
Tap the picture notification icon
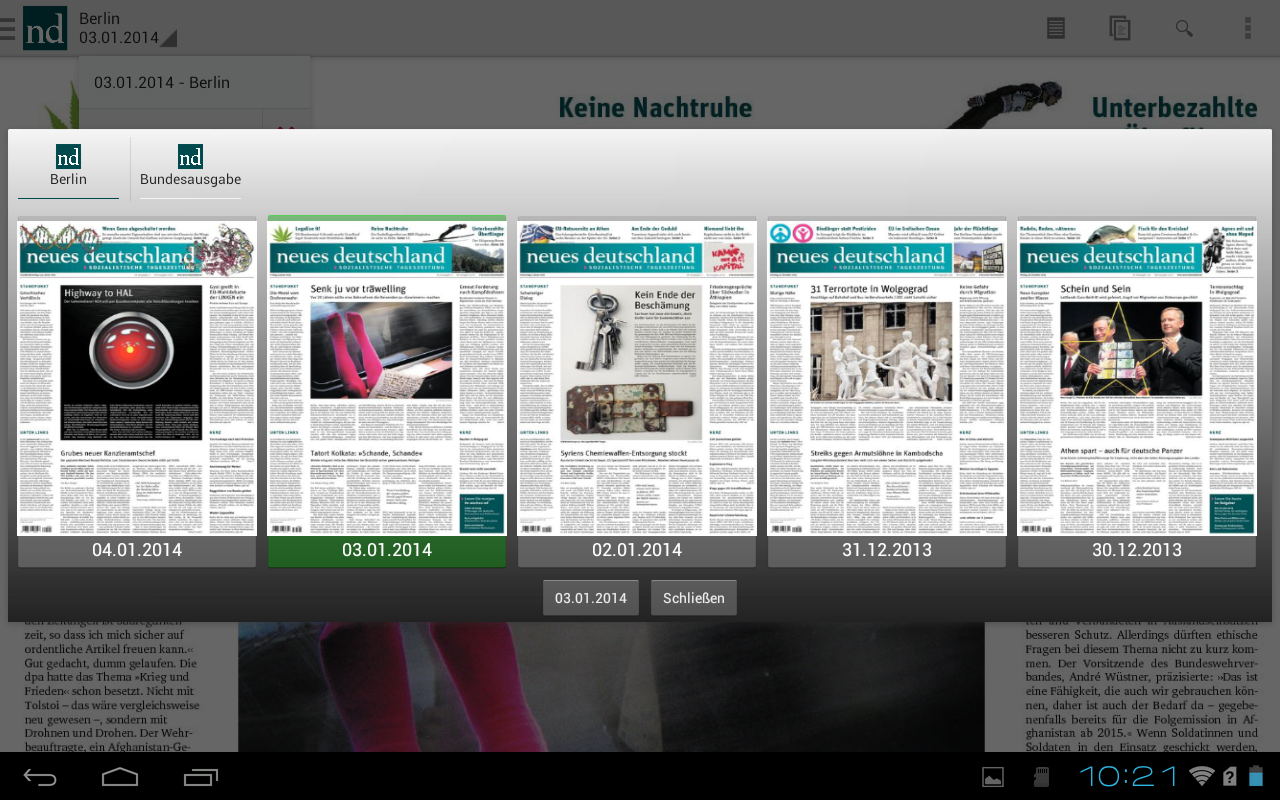coord(993,777)
